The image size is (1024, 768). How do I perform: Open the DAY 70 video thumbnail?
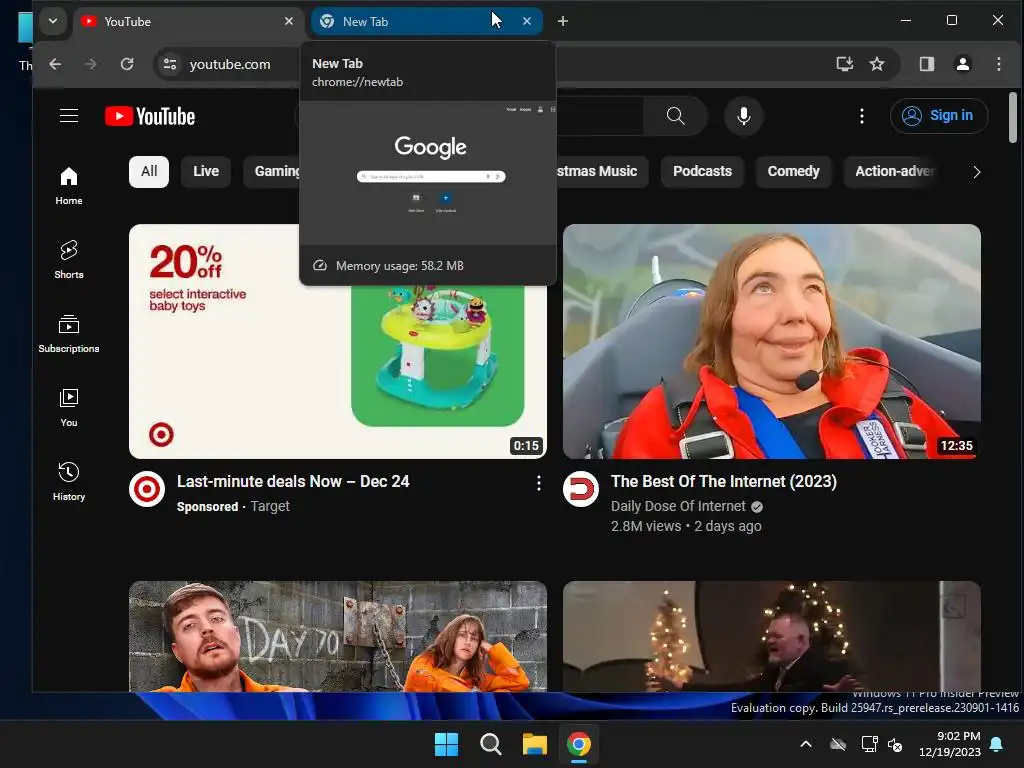pyautogui.click(x=338, y=636)
